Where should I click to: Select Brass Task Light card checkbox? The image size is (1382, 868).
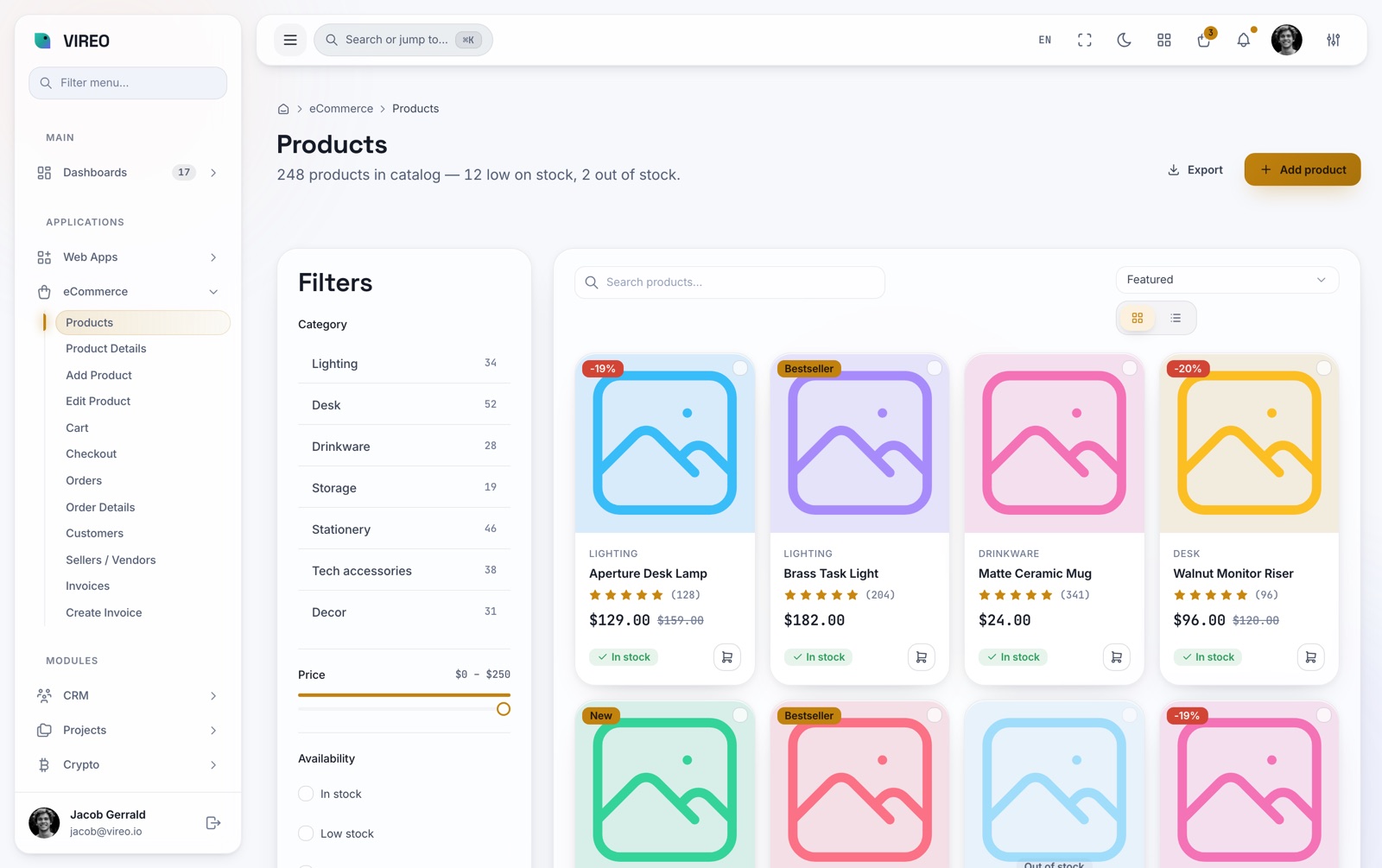tap(935, 368)
